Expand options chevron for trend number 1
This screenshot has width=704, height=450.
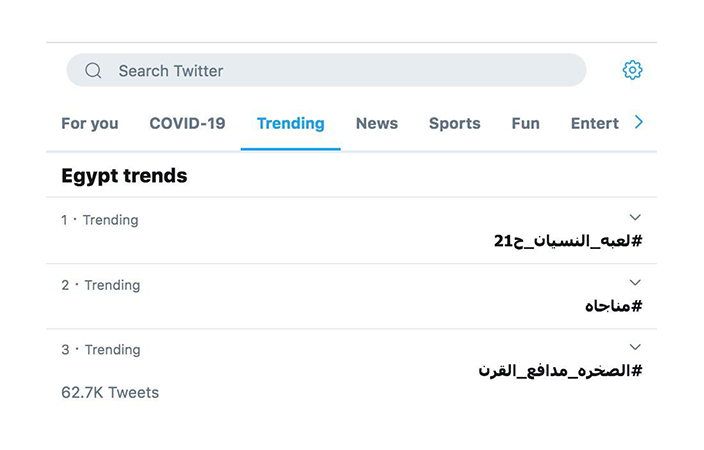click(635, 217)
